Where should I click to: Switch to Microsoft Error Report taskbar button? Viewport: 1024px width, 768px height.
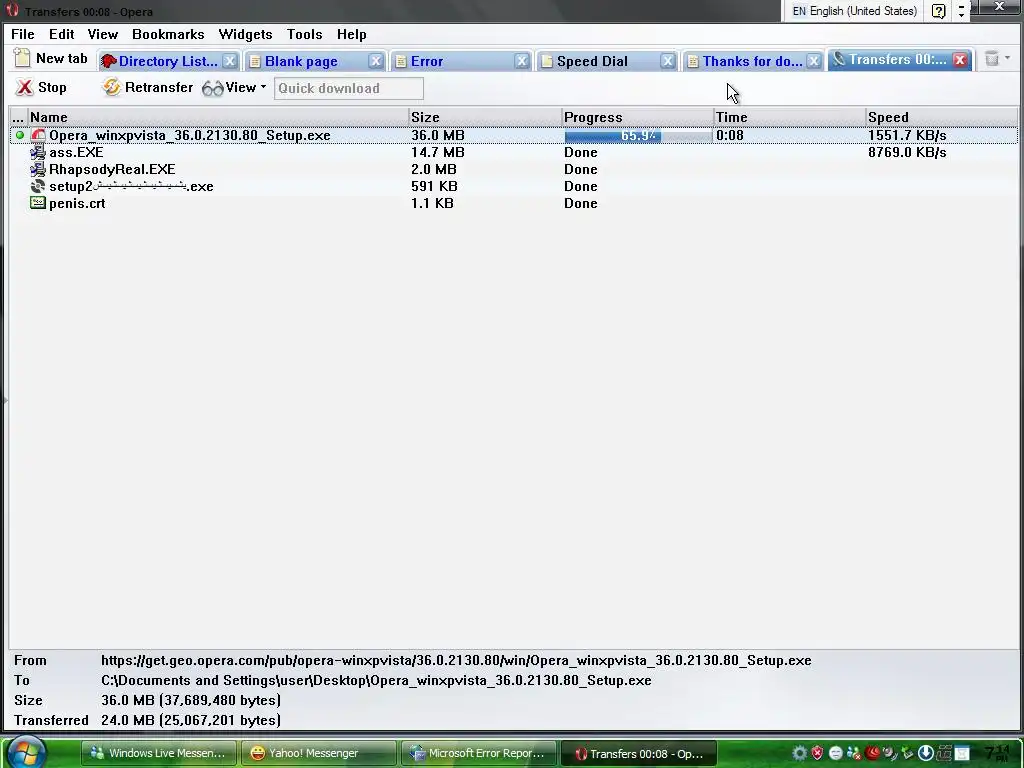point(479,753)
